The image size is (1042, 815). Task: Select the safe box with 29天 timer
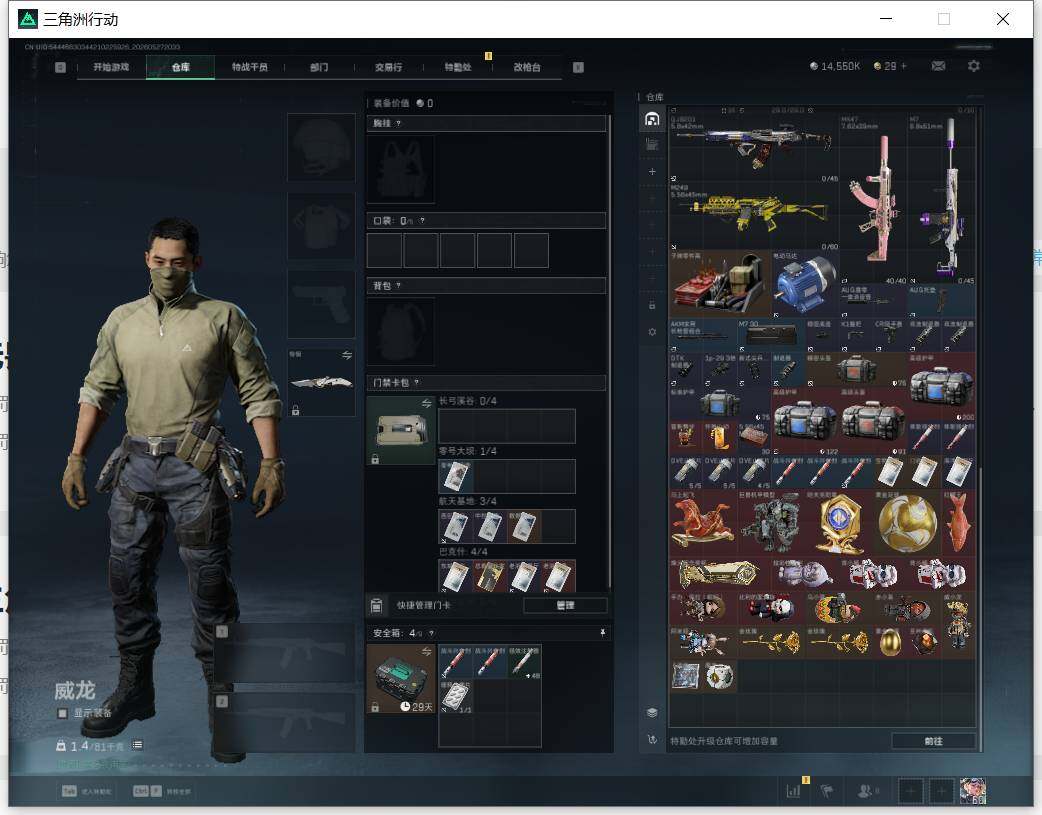click(x=401, y=679)
